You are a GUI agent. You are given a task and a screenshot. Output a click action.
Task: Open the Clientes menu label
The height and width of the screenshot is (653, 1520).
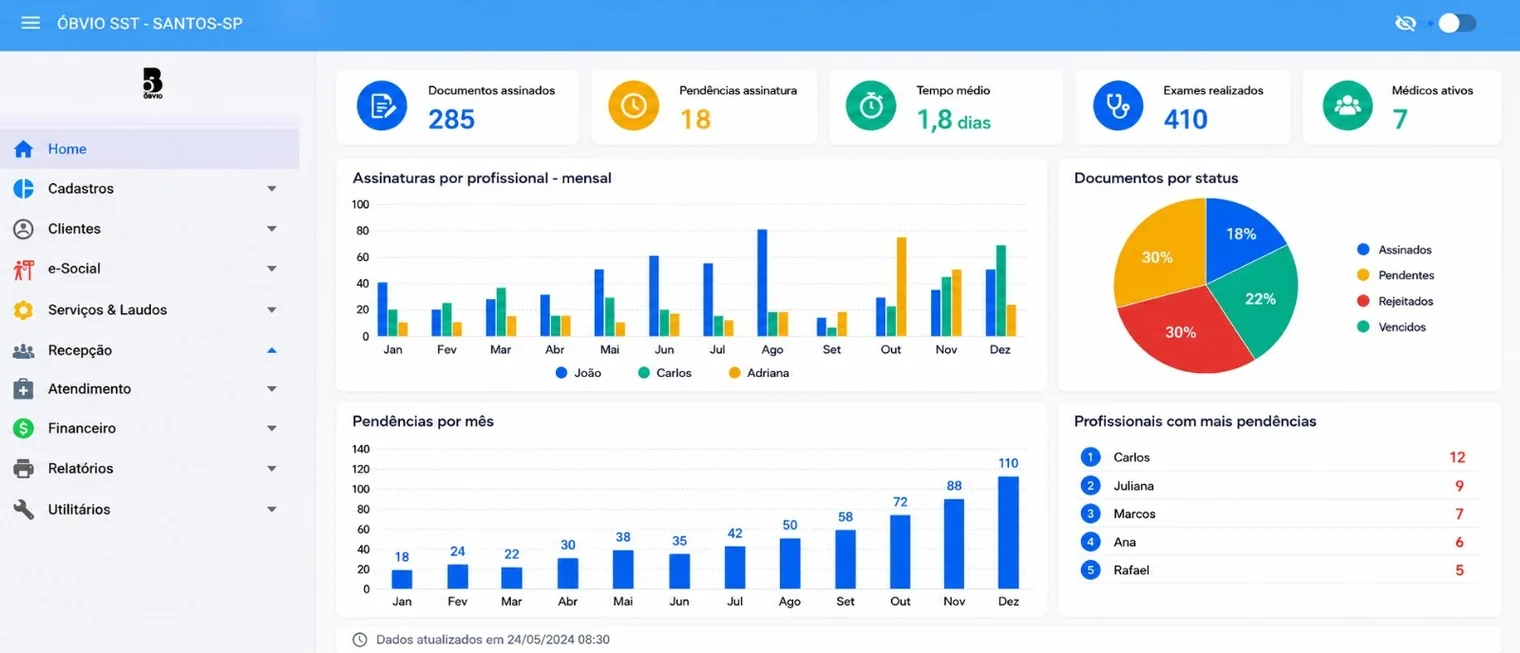[x=74, y=229]
